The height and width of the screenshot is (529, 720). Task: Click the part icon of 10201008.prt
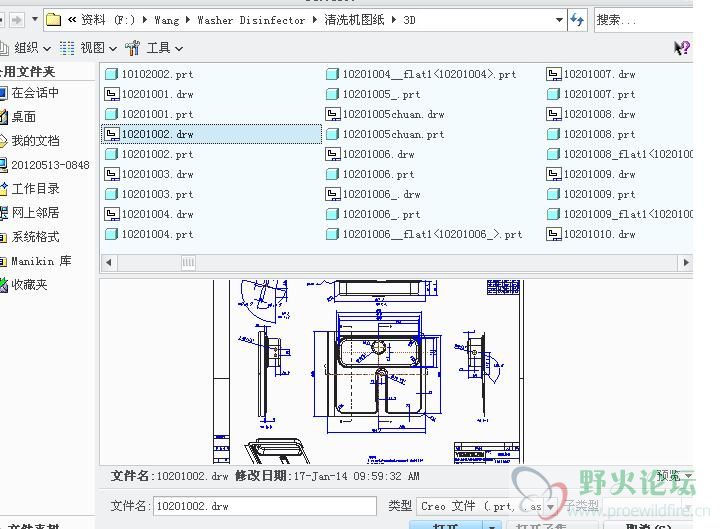(x=553, y=134)
